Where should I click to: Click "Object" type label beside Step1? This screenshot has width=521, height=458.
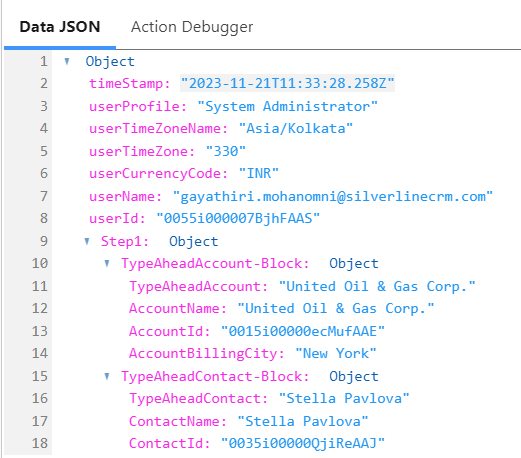click(194, 241)
